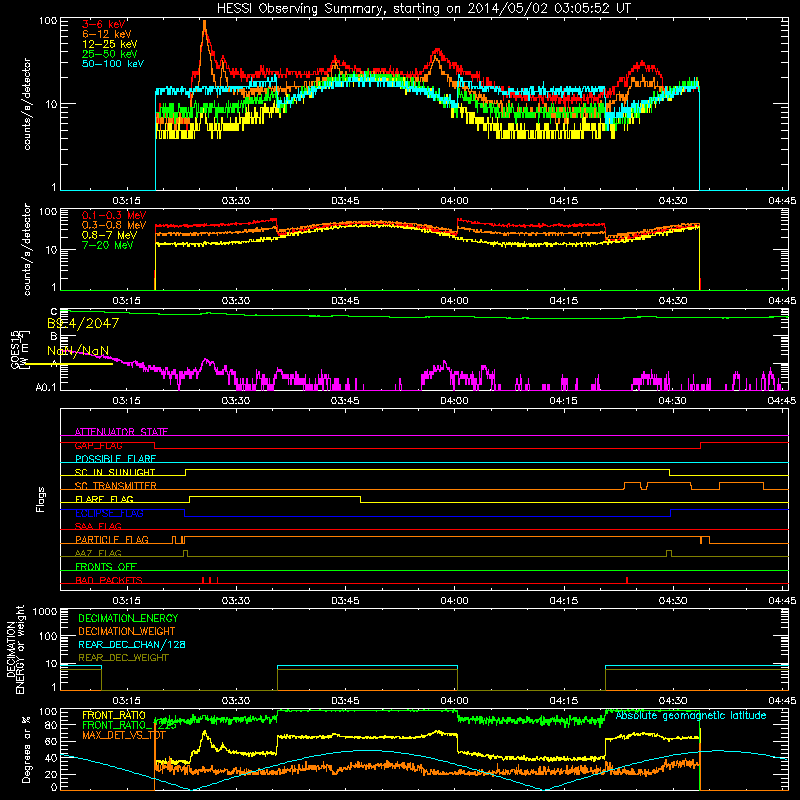The image size is (800, 800).
Task: Click the 80 y-axis tick in the bottom panel
Action: click(x=51, y=725)
